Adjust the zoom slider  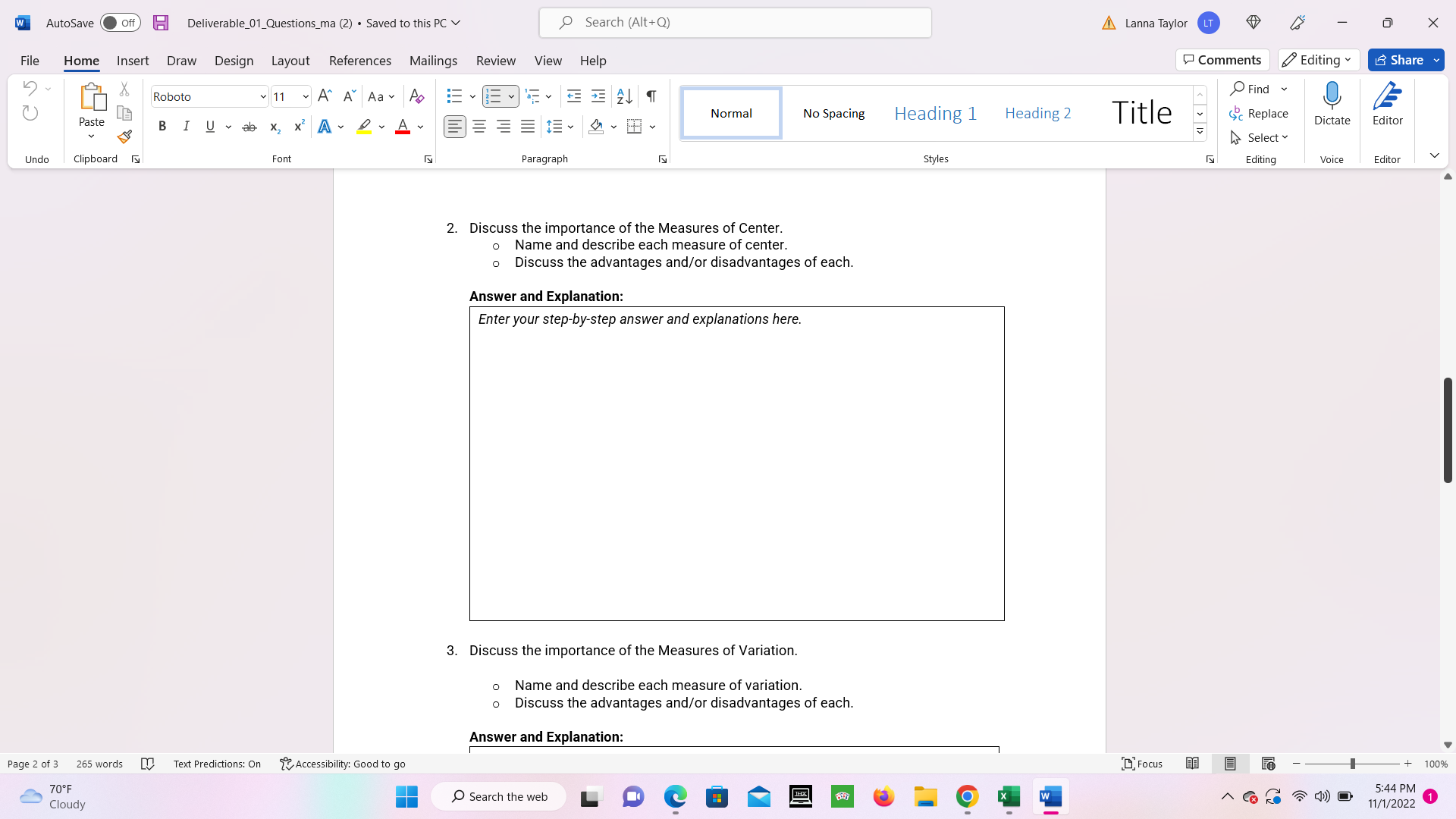pyautogui.click(x=1352, y=764)
